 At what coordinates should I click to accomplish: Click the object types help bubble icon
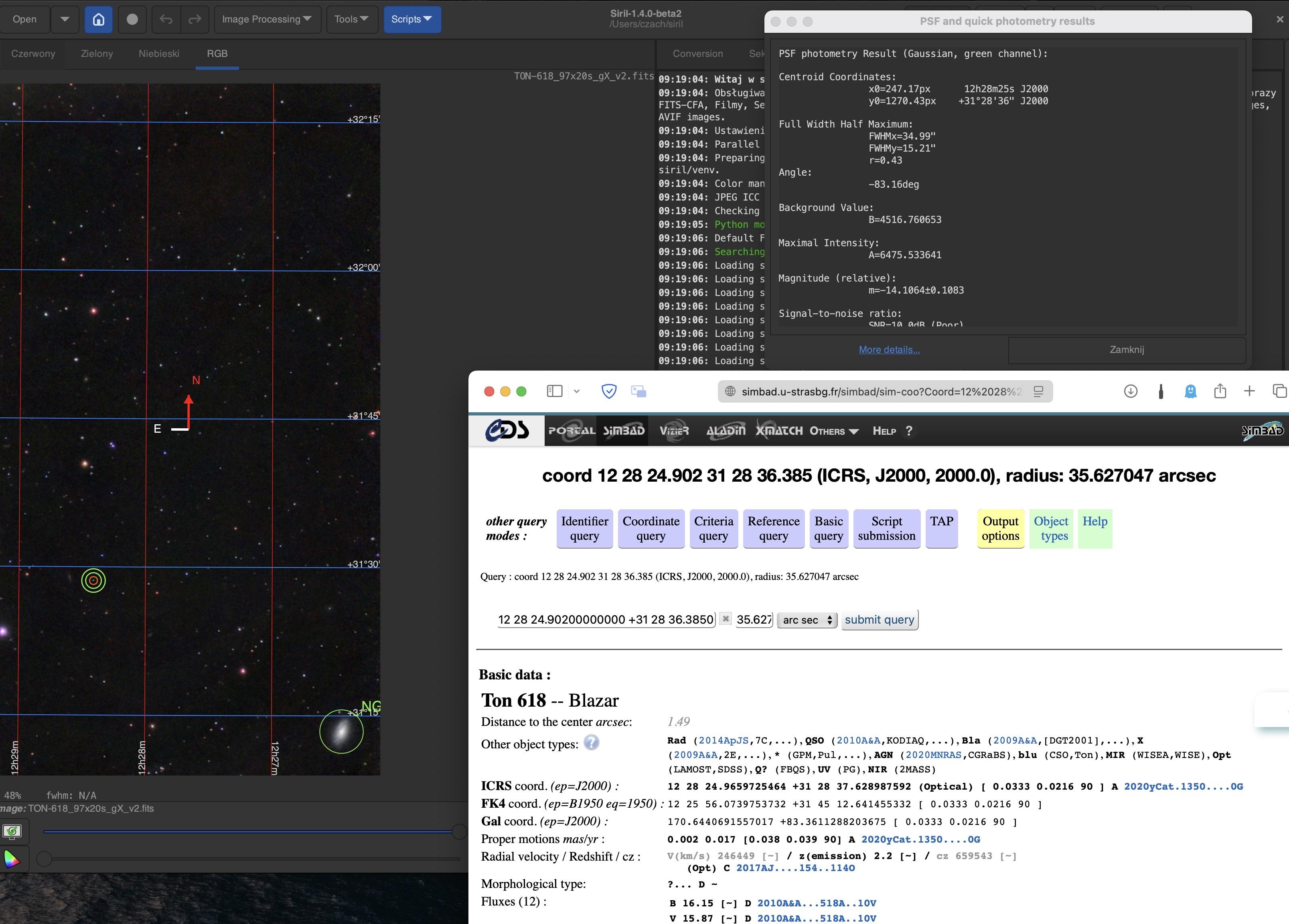coord(592,743)
